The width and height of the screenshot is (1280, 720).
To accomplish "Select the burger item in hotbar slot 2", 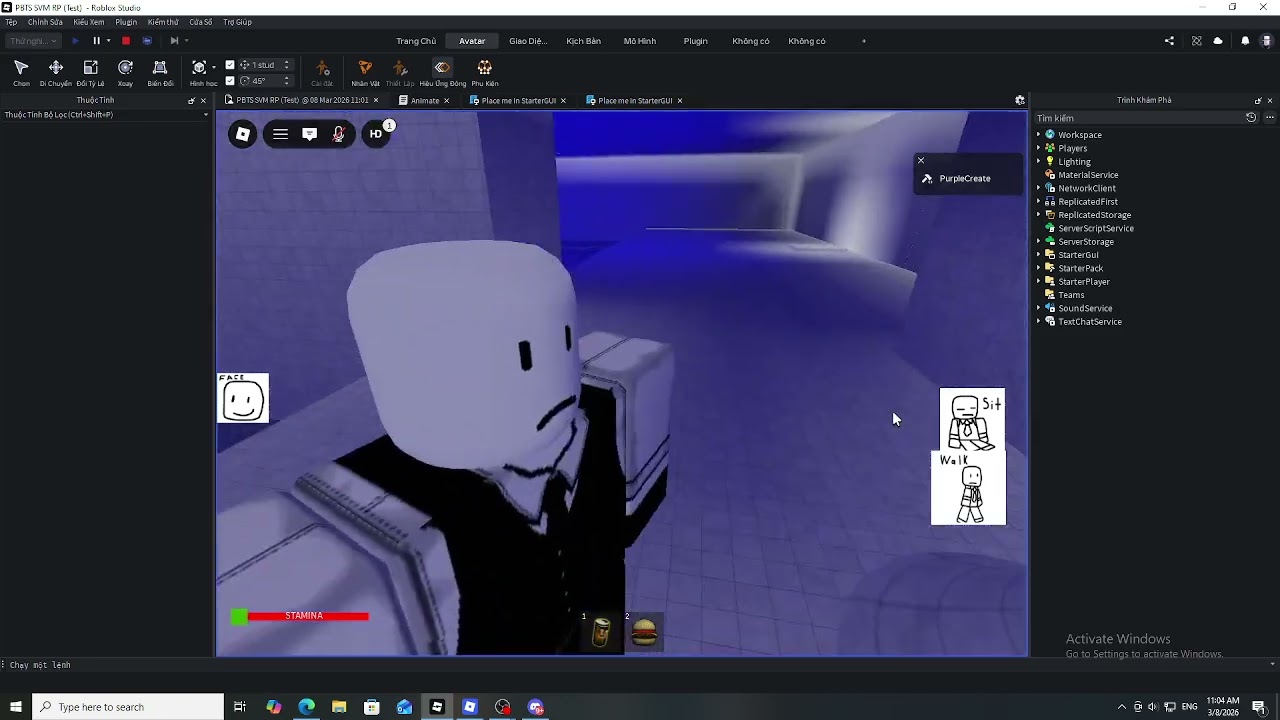I will [645, 632].
